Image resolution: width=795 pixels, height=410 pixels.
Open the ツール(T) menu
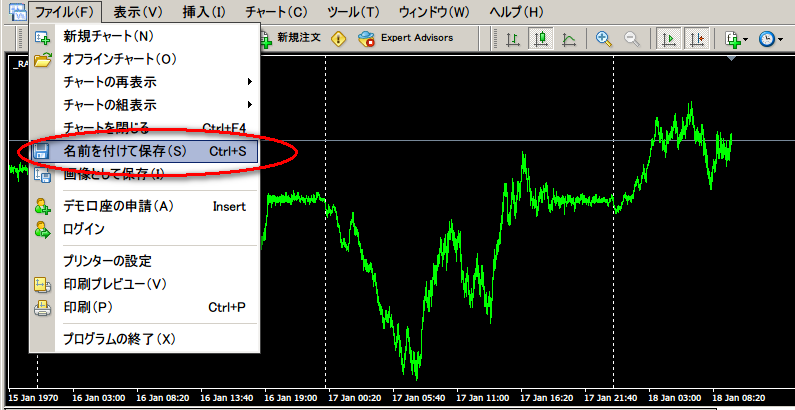[353, 12]
